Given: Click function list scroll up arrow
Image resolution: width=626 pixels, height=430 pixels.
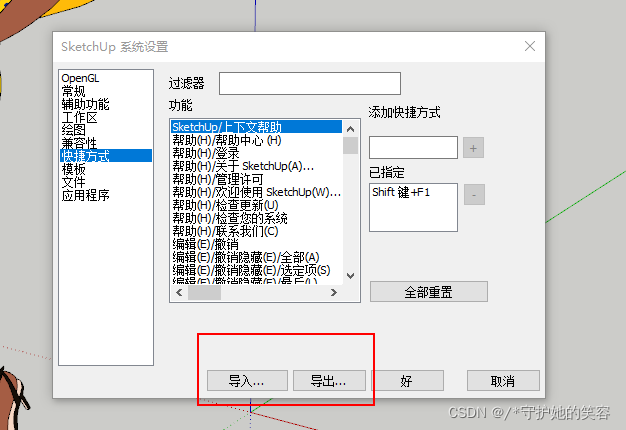Looking at the screenshot, I should 351,129.
